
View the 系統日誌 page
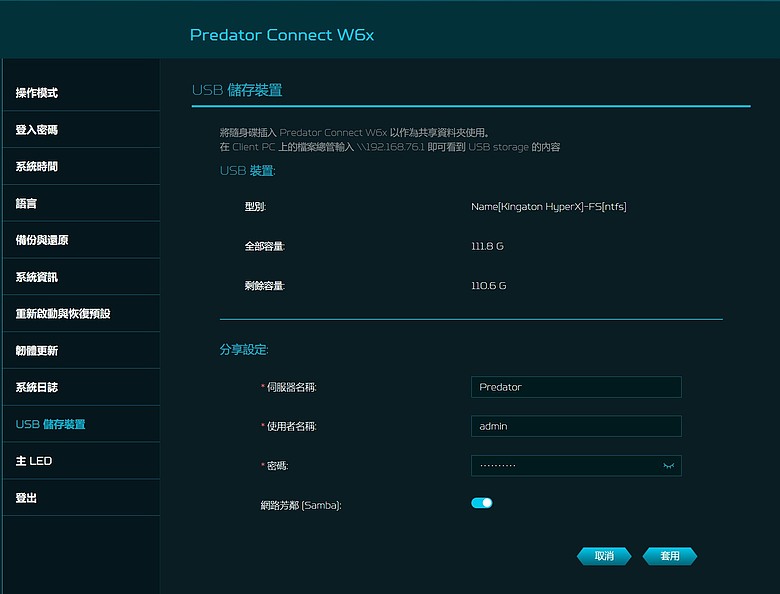click(82, 387)
